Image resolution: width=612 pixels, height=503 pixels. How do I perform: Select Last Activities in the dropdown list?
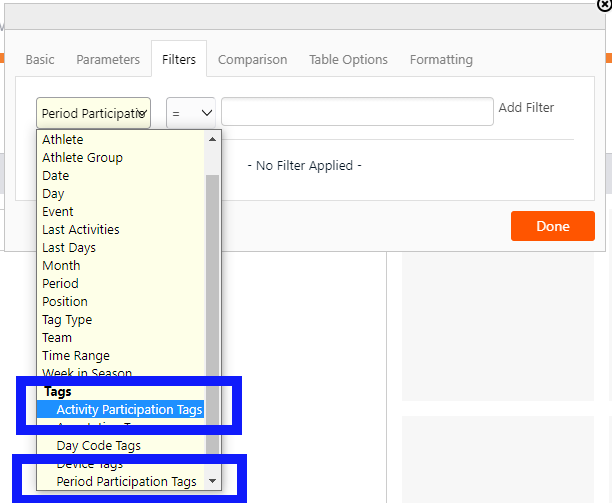[81, 229]
